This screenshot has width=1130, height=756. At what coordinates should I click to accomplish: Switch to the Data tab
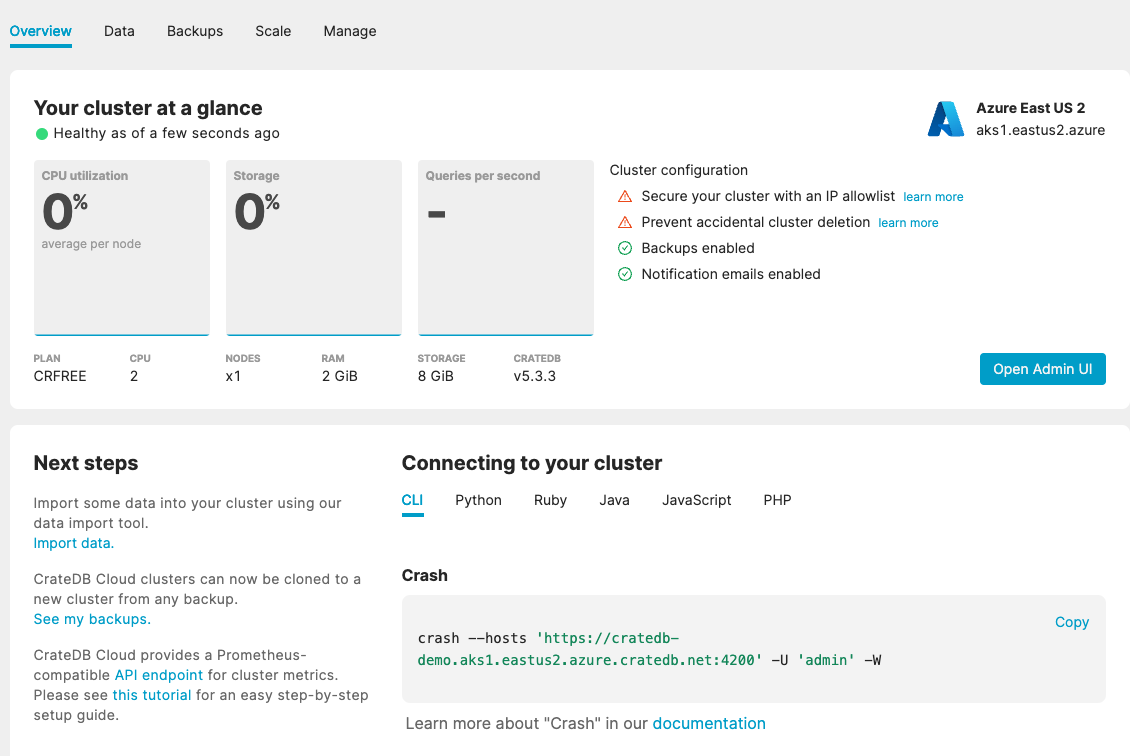(119, 31)
